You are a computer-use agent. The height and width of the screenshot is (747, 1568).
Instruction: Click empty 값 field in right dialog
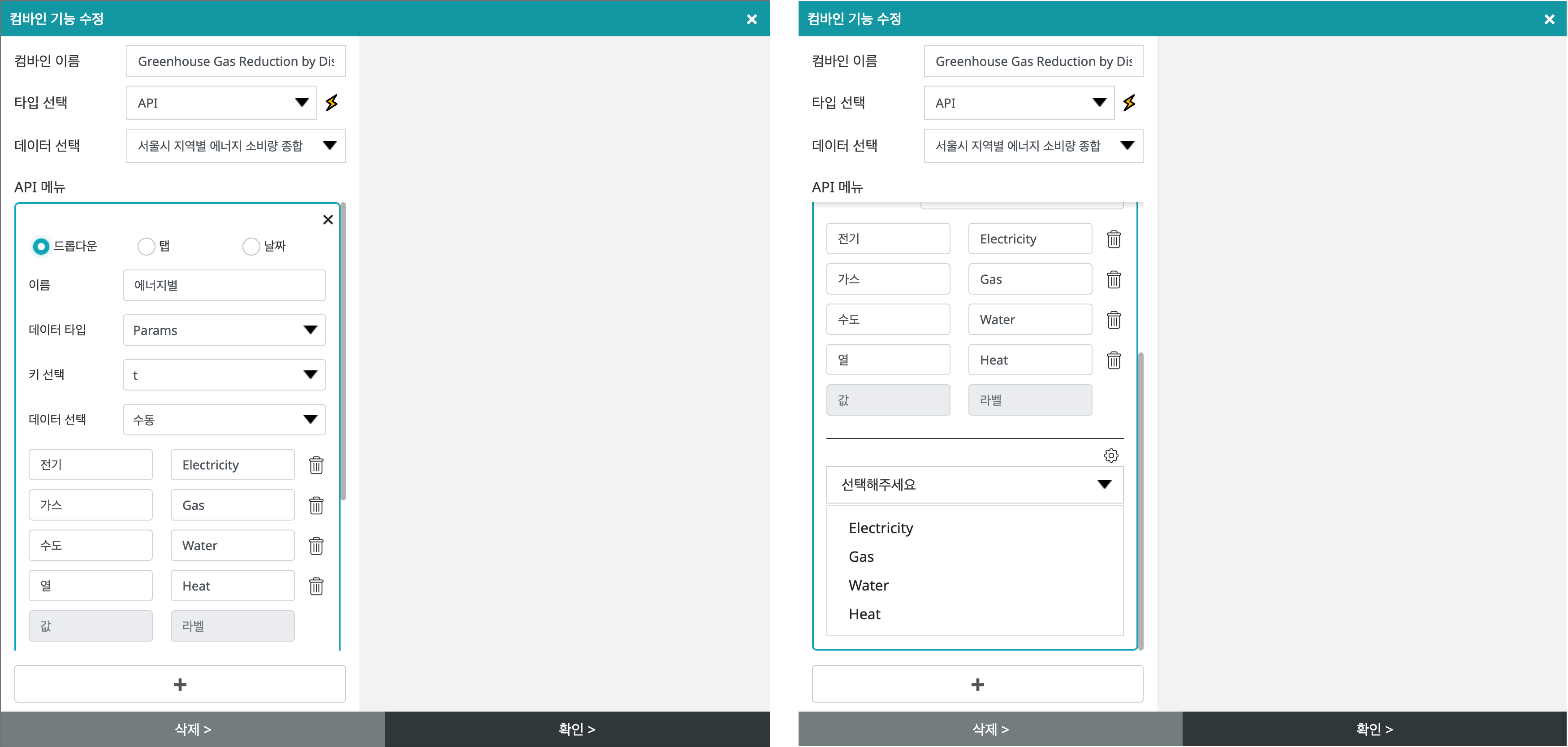pos(888,400)
